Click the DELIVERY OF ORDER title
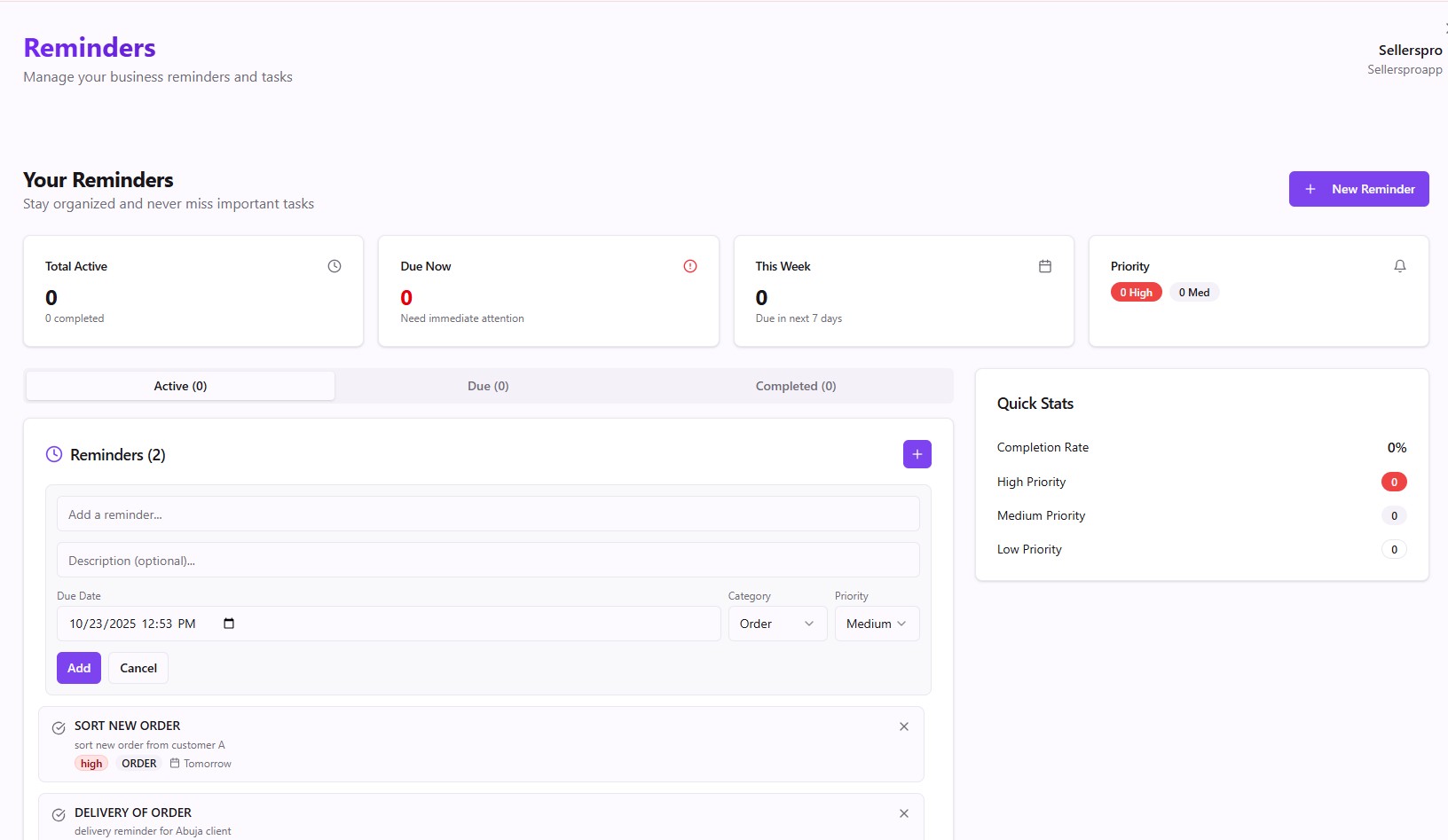 (x=133, y=813)
